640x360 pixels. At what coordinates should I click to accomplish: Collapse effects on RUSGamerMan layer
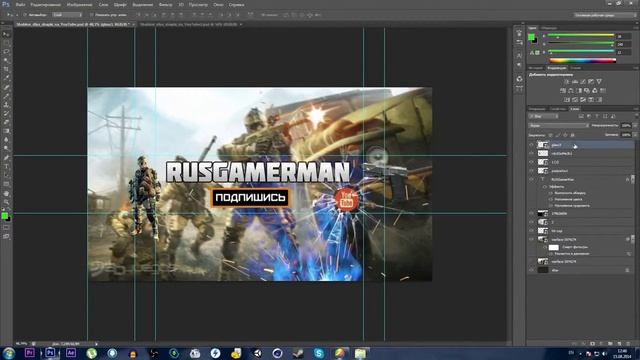(x=633, y=179)
